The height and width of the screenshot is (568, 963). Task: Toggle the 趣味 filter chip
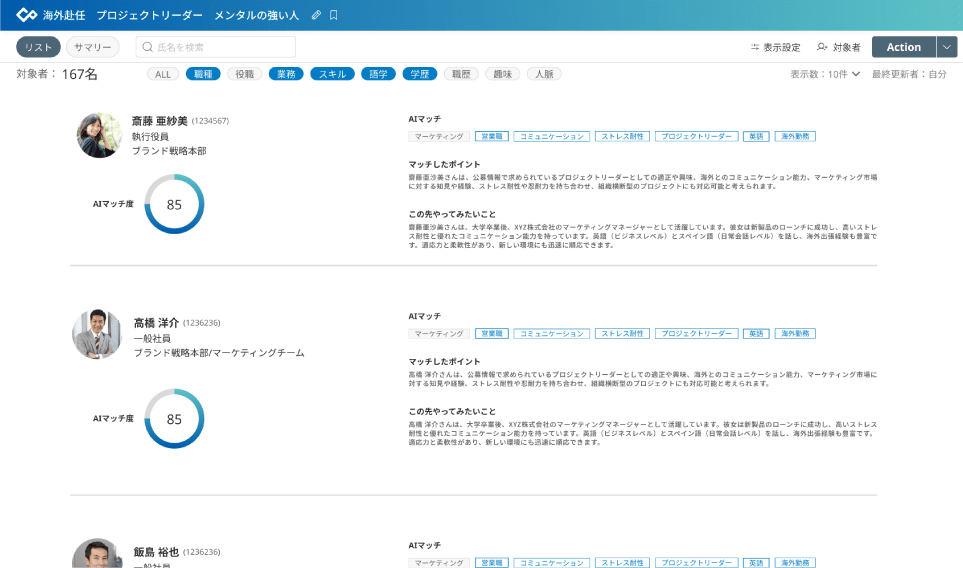[x=503, y=74]
